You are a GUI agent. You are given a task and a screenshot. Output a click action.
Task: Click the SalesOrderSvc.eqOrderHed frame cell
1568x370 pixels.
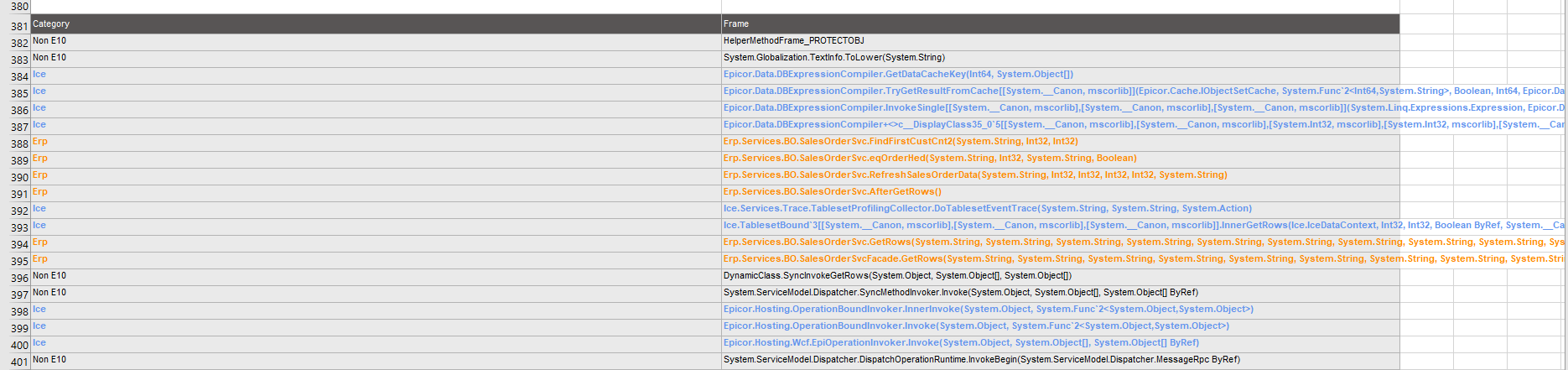coord(1060,159)
